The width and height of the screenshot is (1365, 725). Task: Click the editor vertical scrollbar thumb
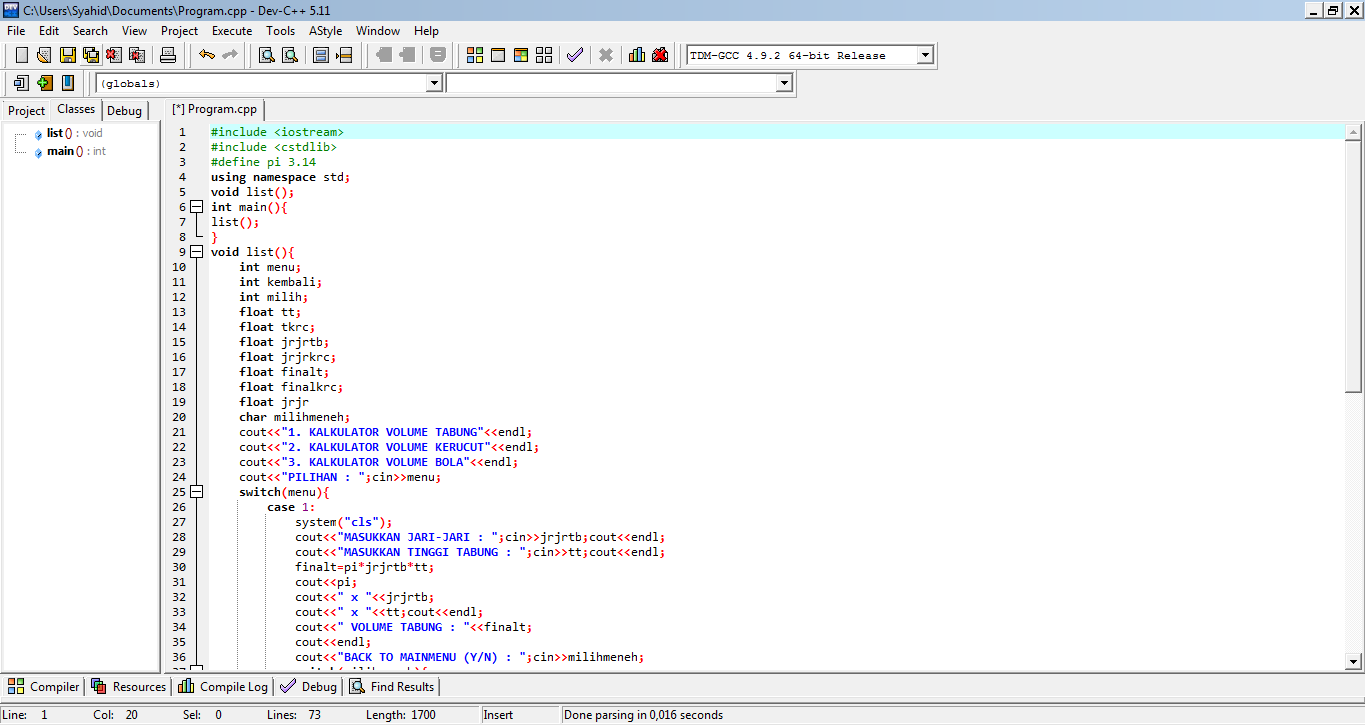[x=1354, y=266]
